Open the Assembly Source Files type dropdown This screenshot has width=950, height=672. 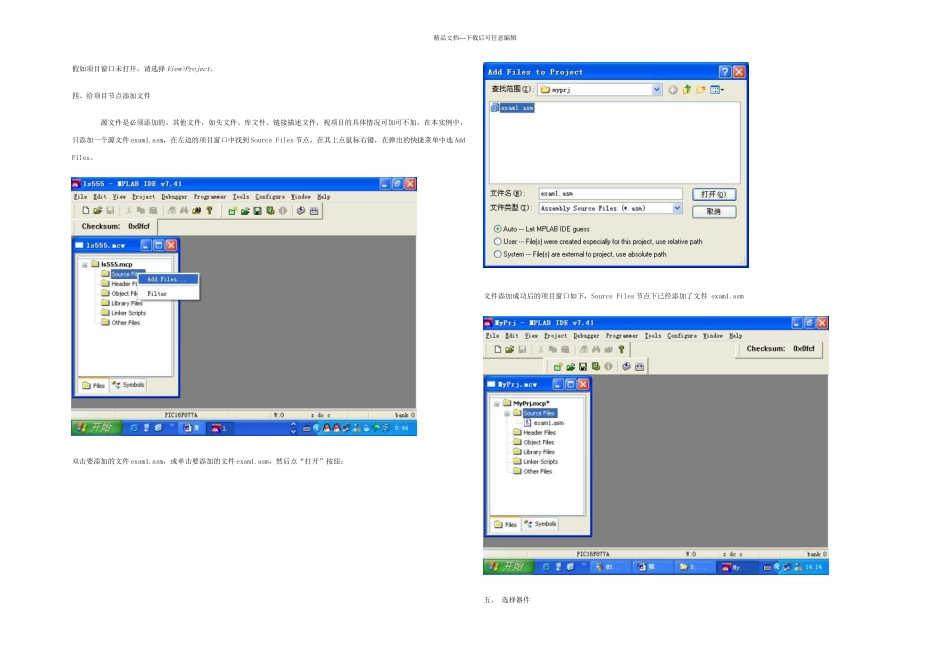point(677,208)
